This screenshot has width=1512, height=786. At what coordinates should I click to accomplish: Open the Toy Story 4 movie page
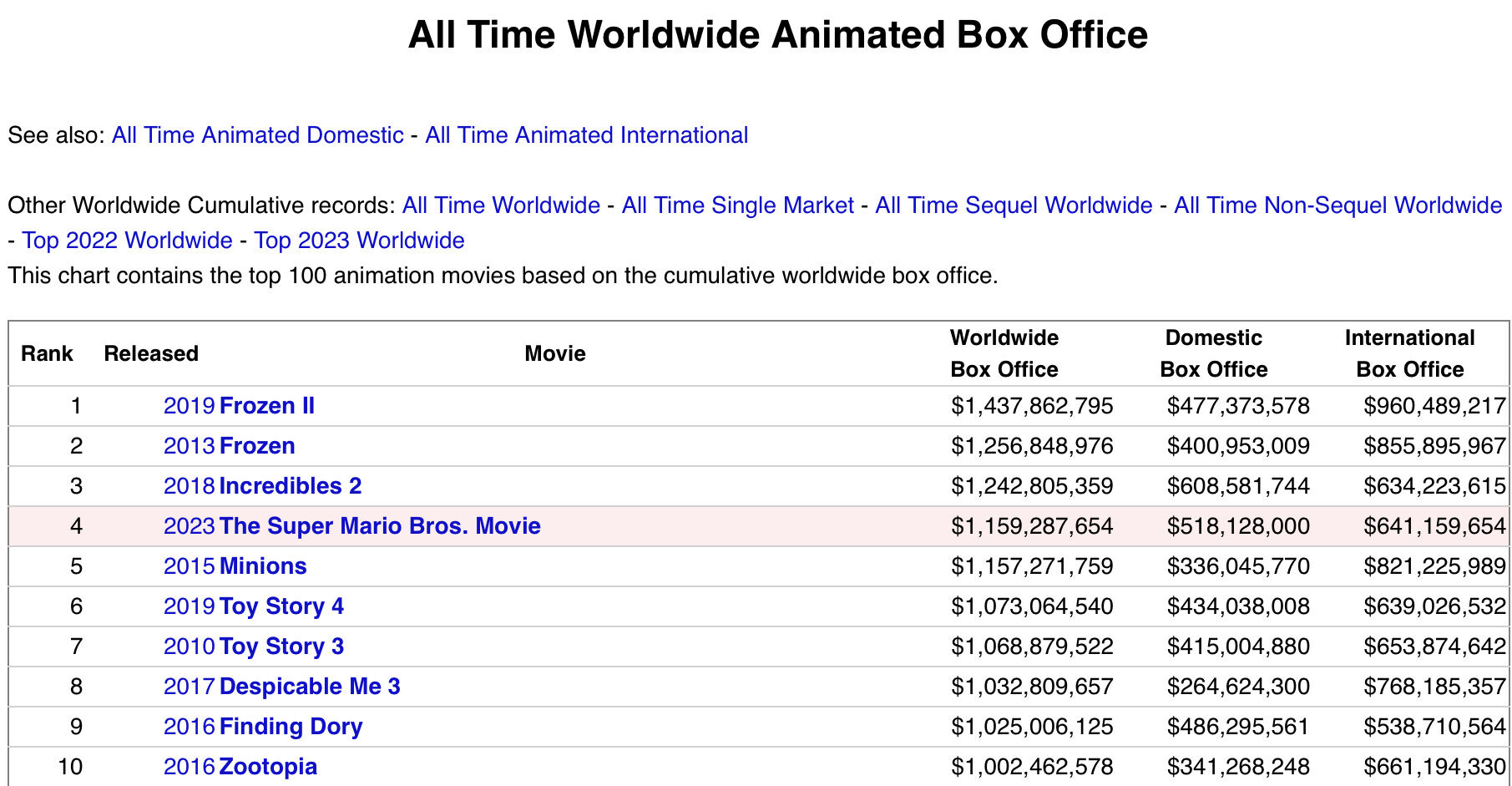(x=281, y=606)
